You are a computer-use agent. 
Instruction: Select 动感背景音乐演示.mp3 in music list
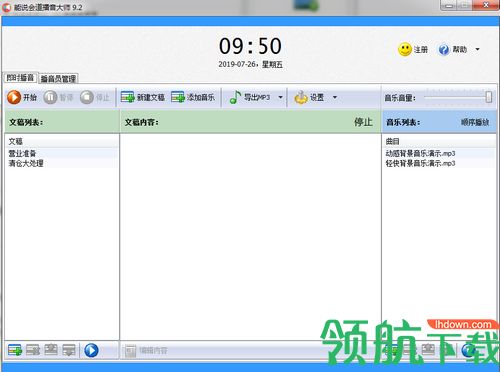pyautogui.click(x=439, y=153)
